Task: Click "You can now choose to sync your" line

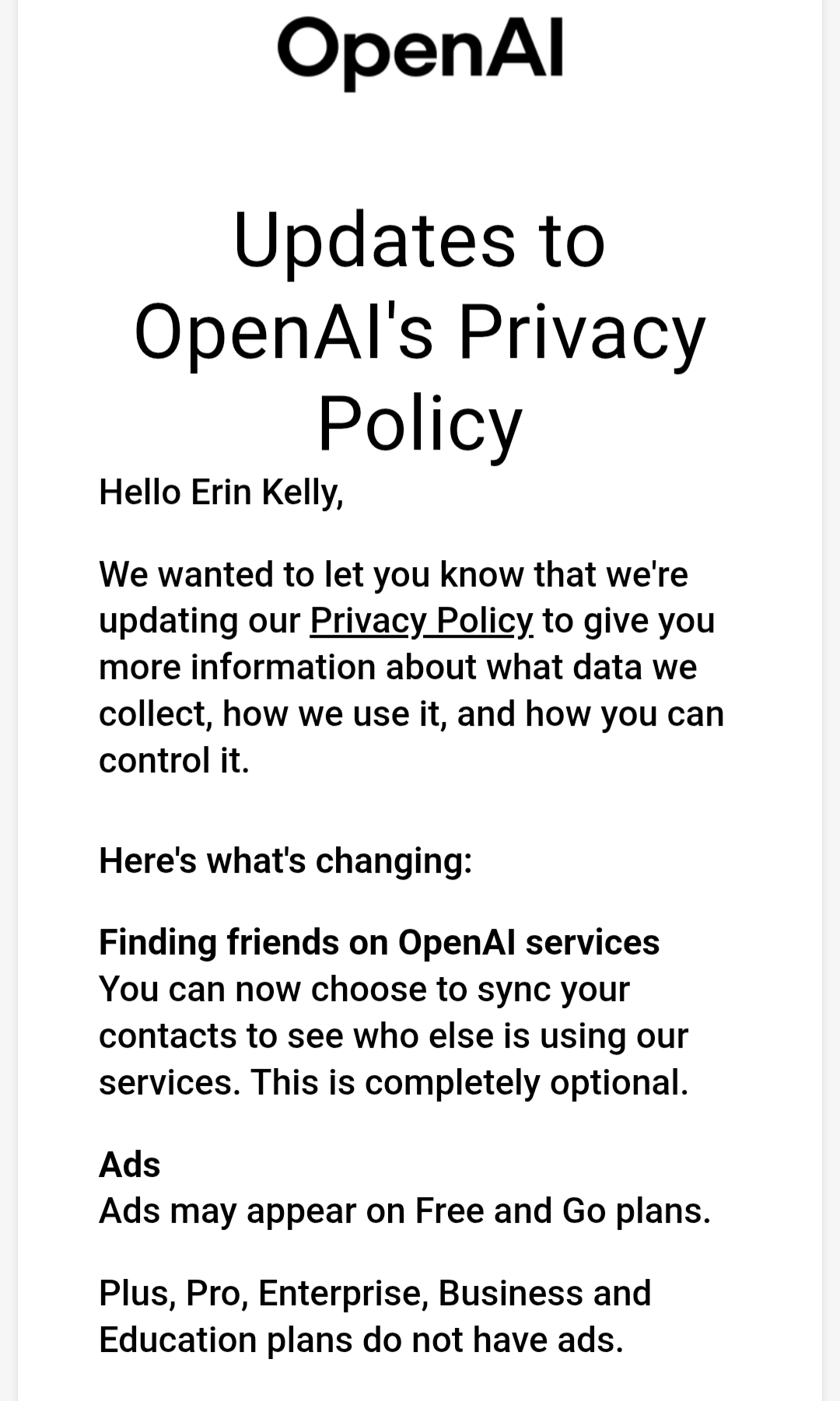Action: point(364,989)
